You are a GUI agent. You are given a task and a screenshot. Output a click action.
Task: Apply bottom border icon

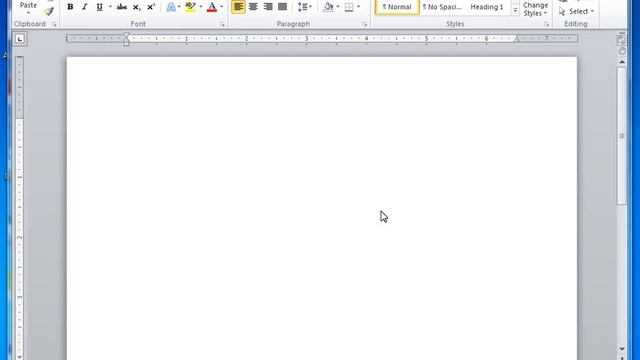tap(349, 7)
